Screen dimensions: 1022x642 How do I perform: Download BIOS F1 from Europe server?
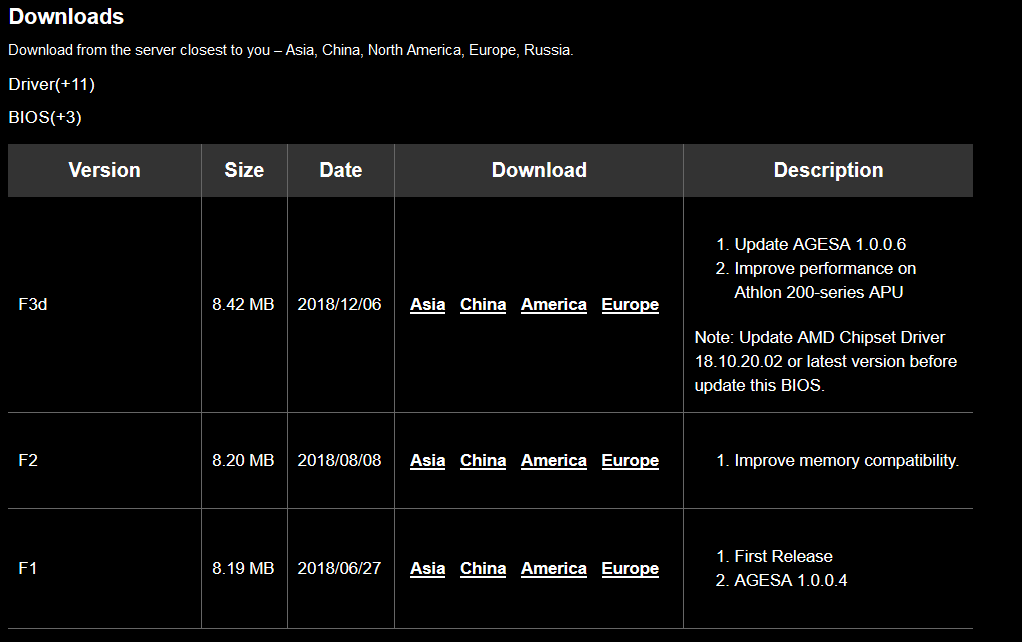click(630, 568)
